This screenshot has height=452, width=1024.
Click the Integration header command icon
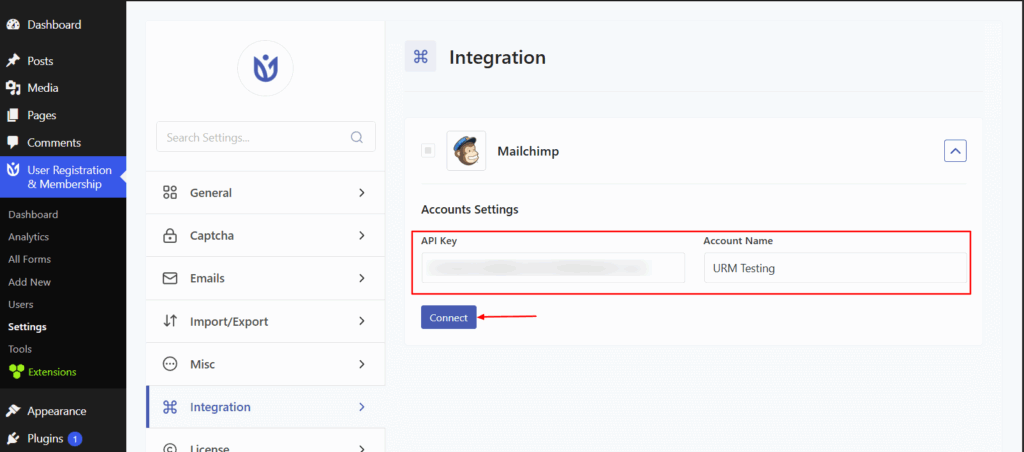pos(421,57)
